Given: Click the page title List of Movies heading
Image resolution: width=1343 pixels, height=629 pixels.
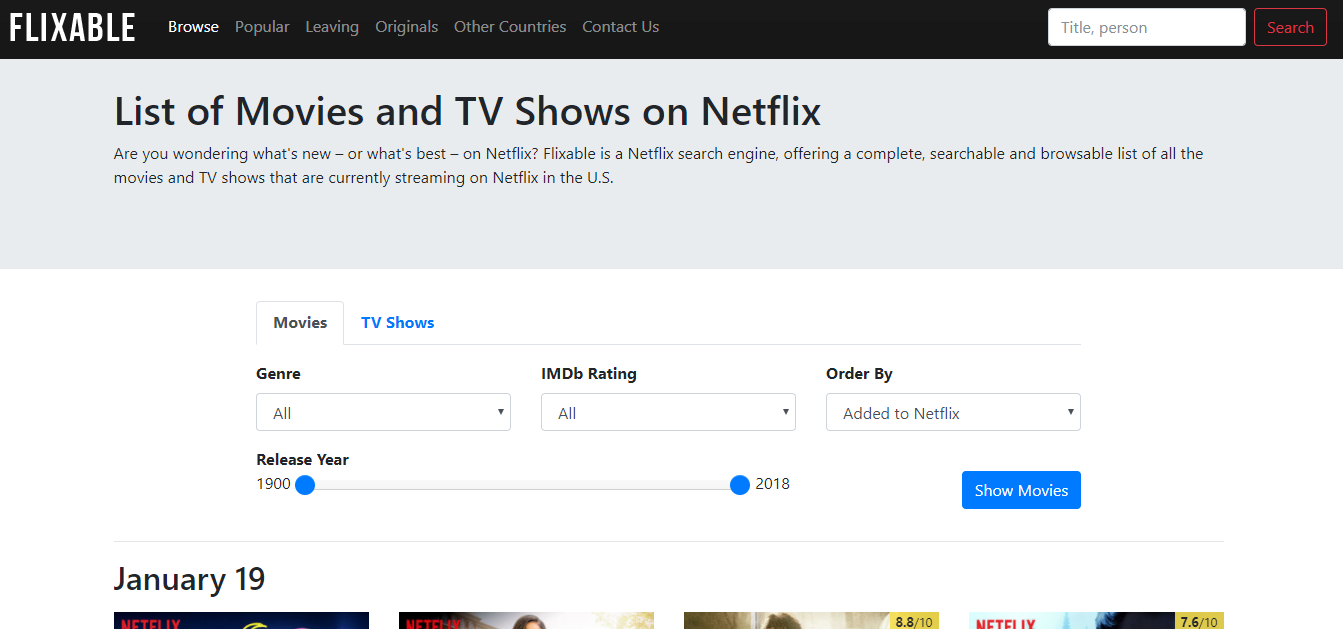Looking at the screenshot, I should click(467, 111).
